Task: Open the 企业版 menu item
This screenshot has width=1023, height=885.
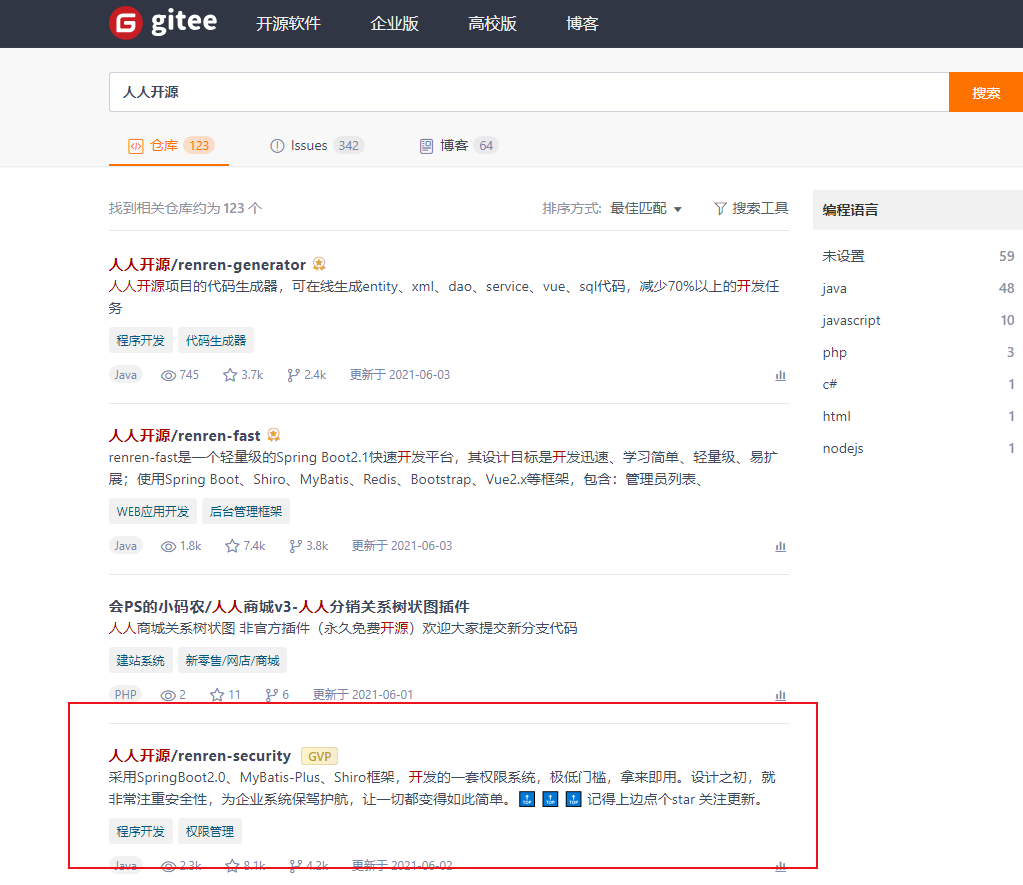Action: 394,24
